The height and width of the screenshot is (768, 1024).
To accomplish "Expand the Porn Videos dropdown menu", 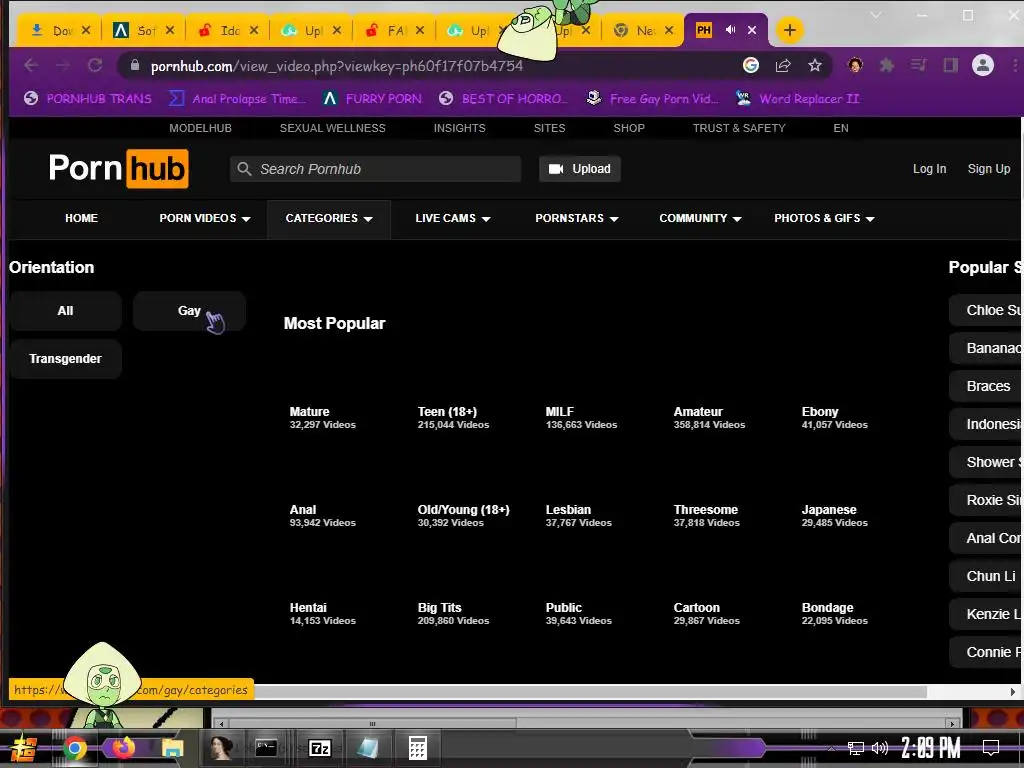I will 204,218.
